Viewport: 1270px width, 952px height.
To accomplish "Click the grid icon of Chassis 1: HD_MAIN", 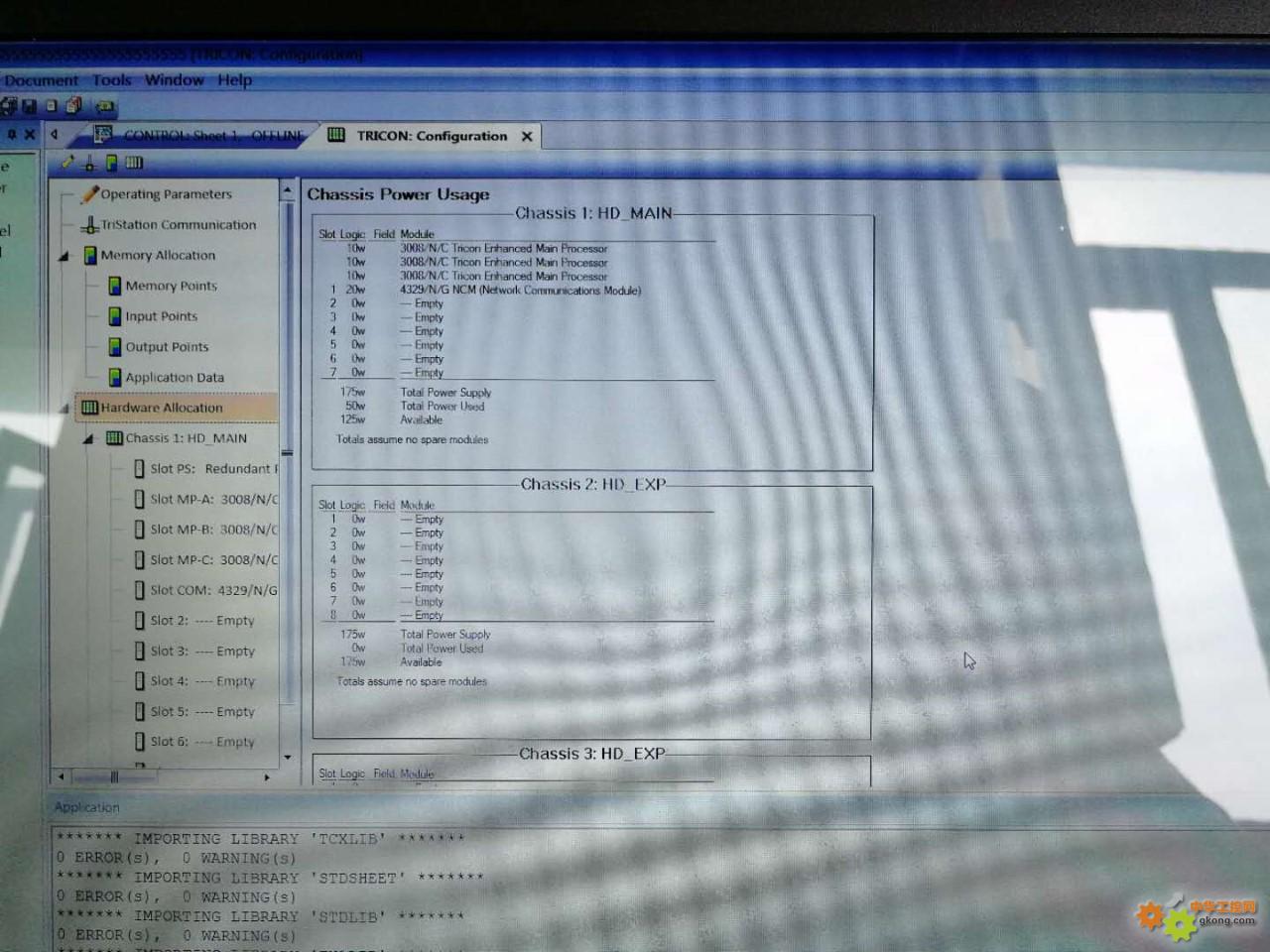I will (x=115, y=438).
